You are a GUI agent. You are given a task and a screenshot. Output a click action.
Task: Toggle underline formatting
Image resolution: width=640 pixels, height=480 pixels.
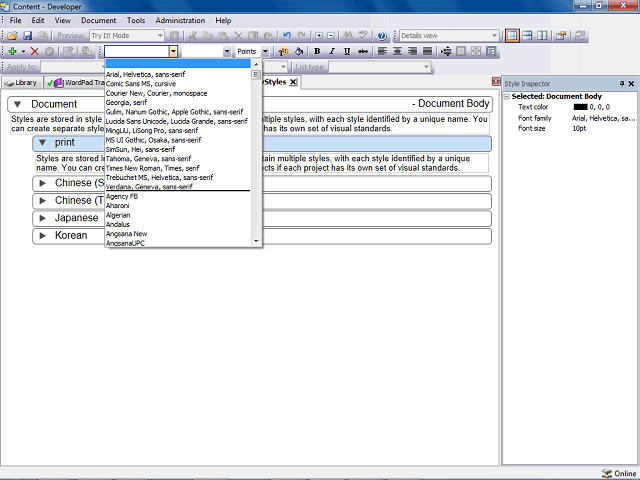point(347,51)
